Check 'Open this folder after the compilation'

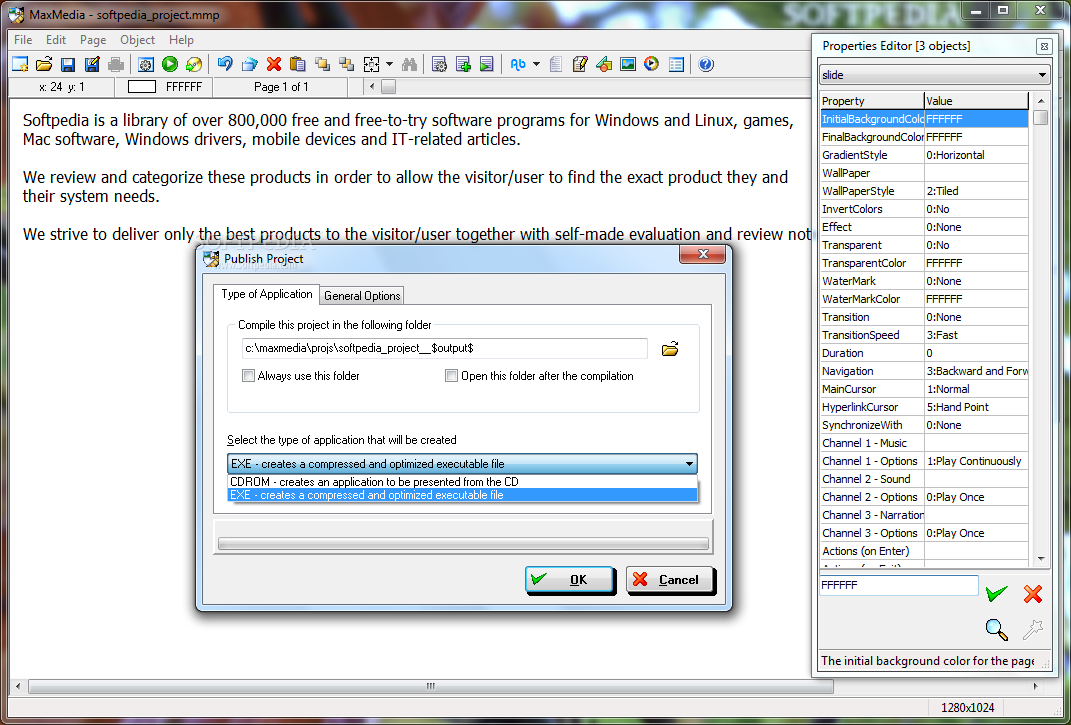[x=451, y=376]
